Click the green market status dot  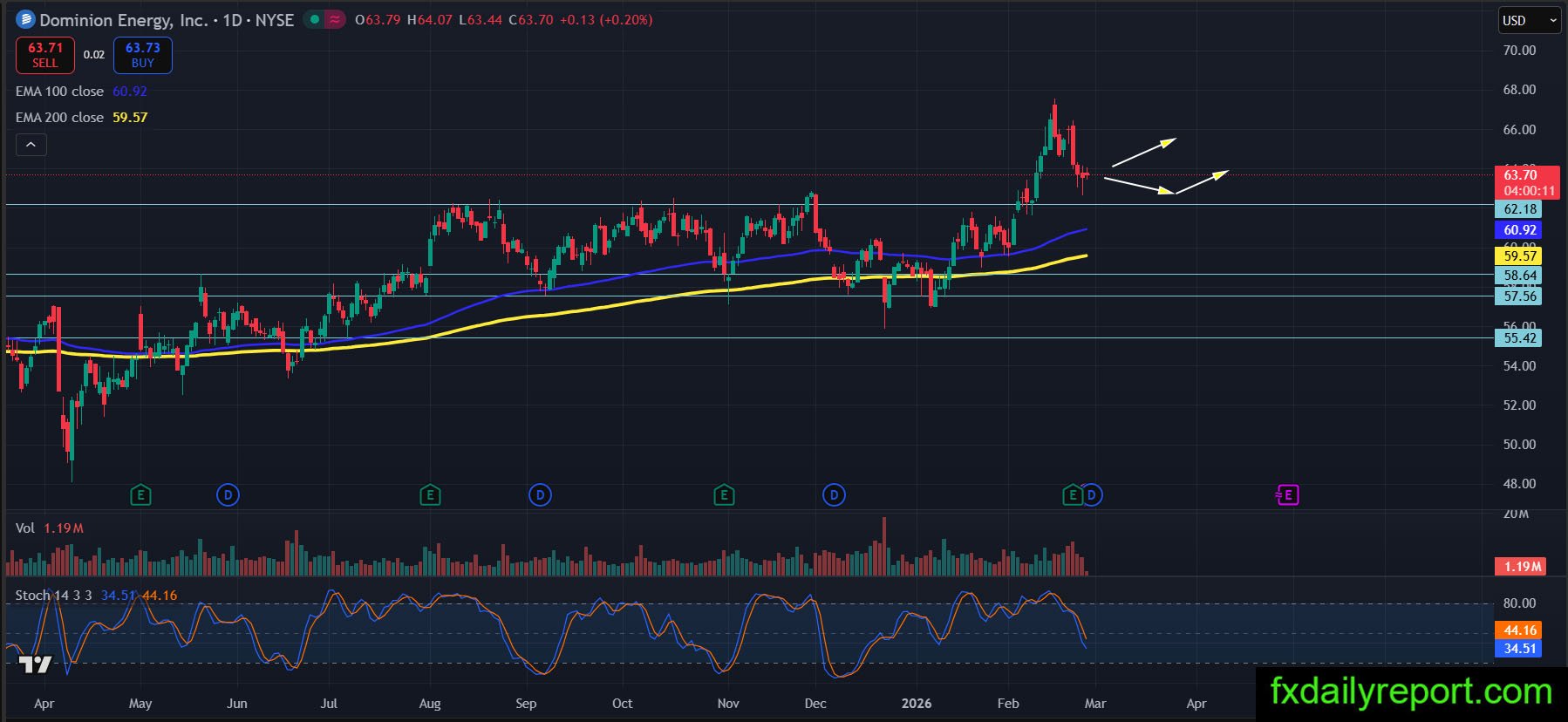[314, 19]
